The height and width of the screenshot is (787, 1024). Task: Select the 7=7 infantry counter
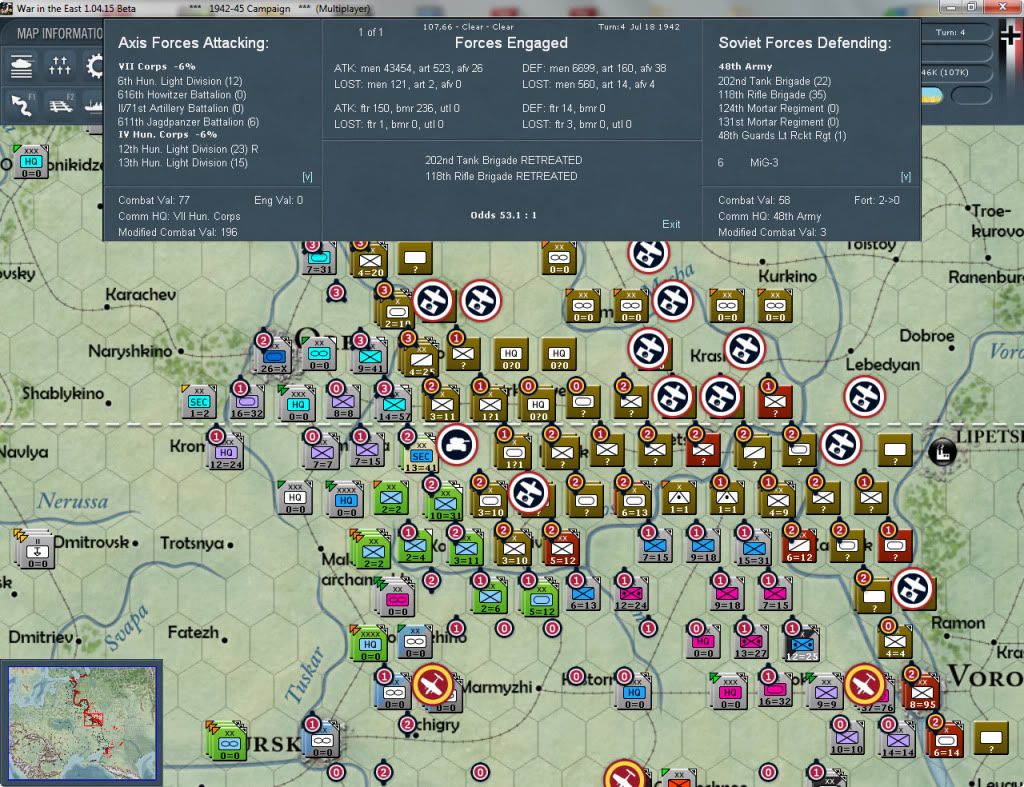[x=321, y=452]
